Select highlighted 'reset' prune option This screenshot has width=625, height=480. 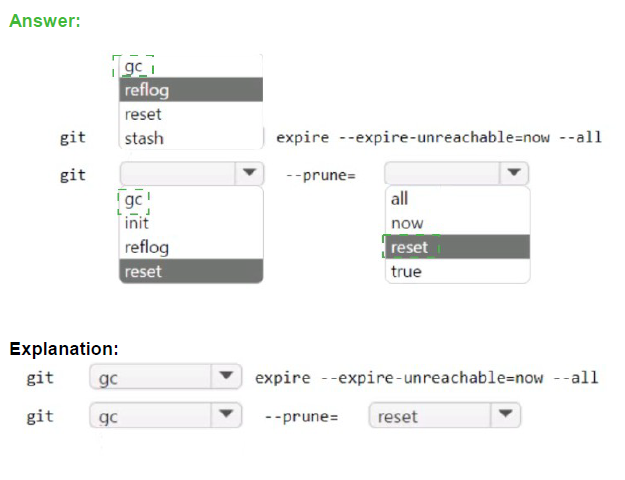click(456, 247)
